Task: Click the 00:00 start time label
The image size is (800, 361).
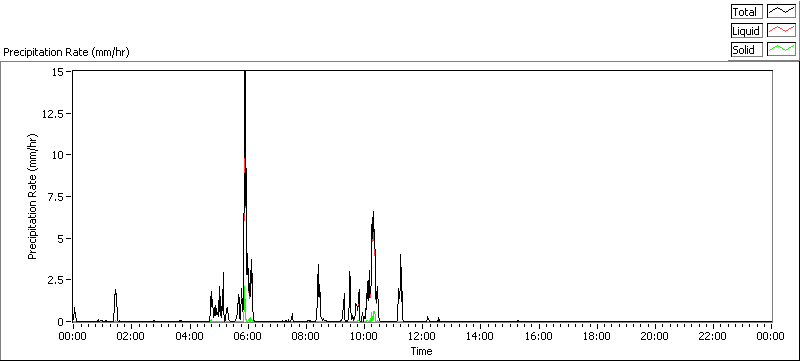Action: [72, 336]
